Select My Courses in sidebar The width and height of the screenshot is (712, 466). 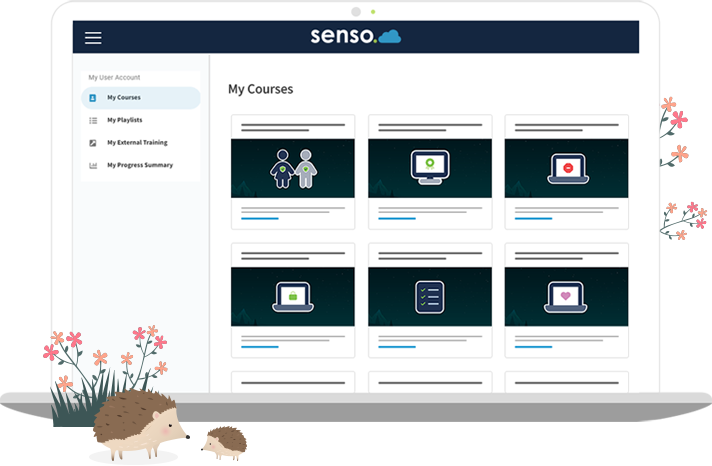tap(141, 98)
